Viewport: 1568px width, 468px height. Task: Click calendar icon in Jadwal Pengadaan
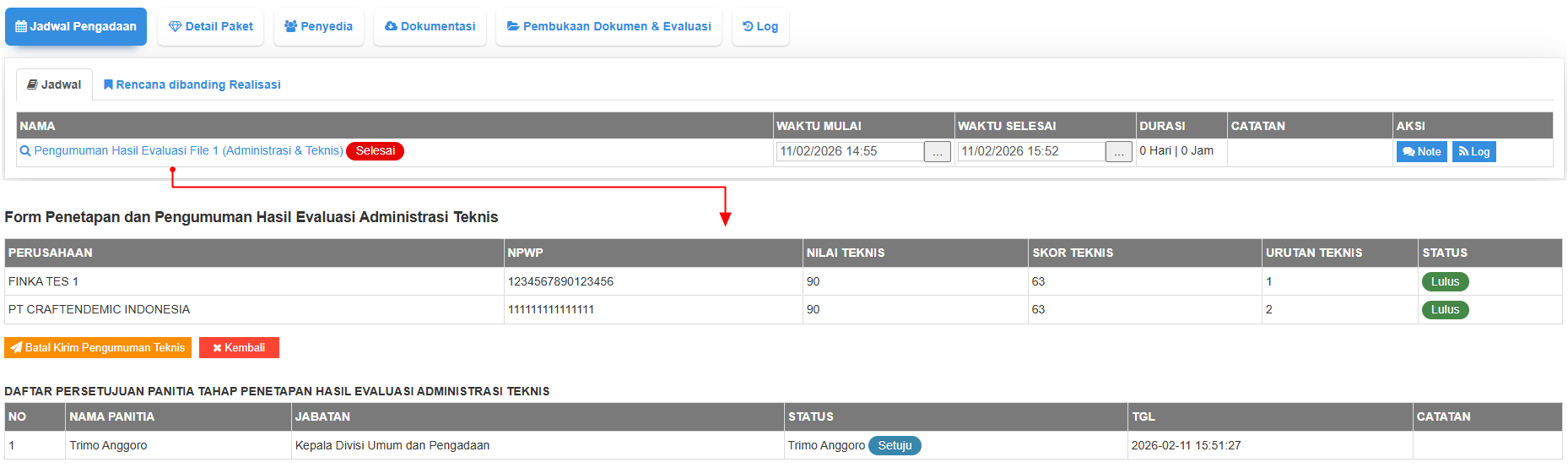pyautogui.click(x=21, y=26)
